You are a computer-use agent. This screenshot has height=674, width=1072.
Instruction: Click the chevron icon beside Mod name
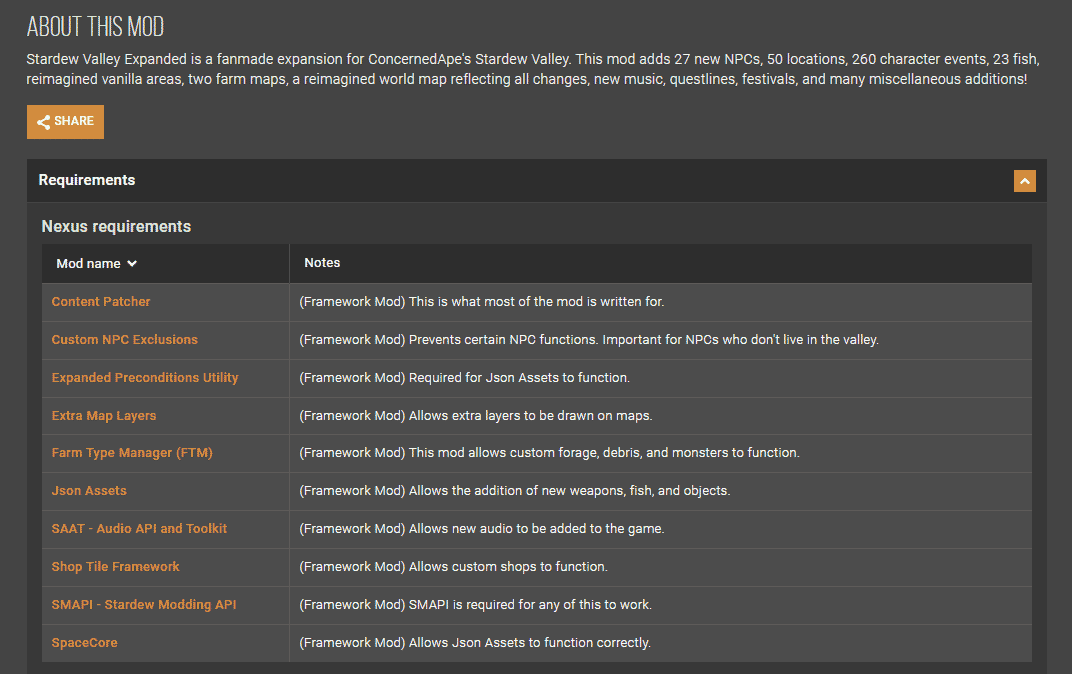(x=132, y=264)
